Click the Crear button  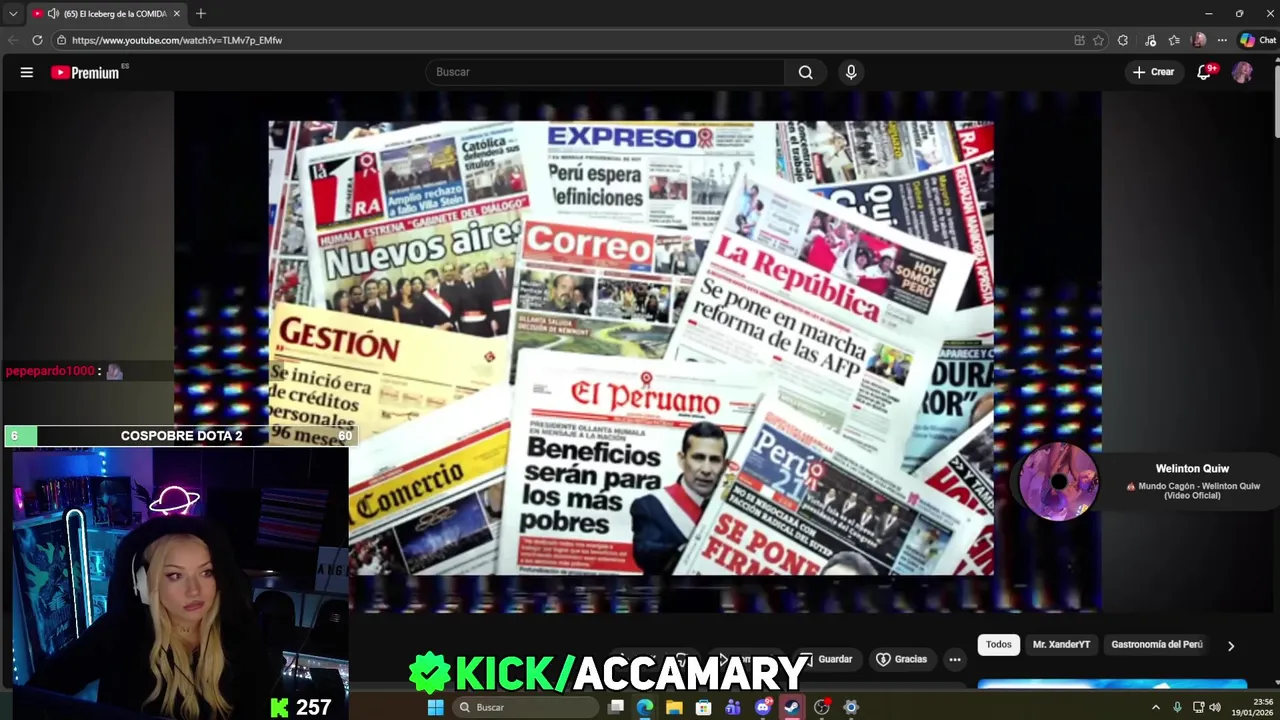[1153, 72]
